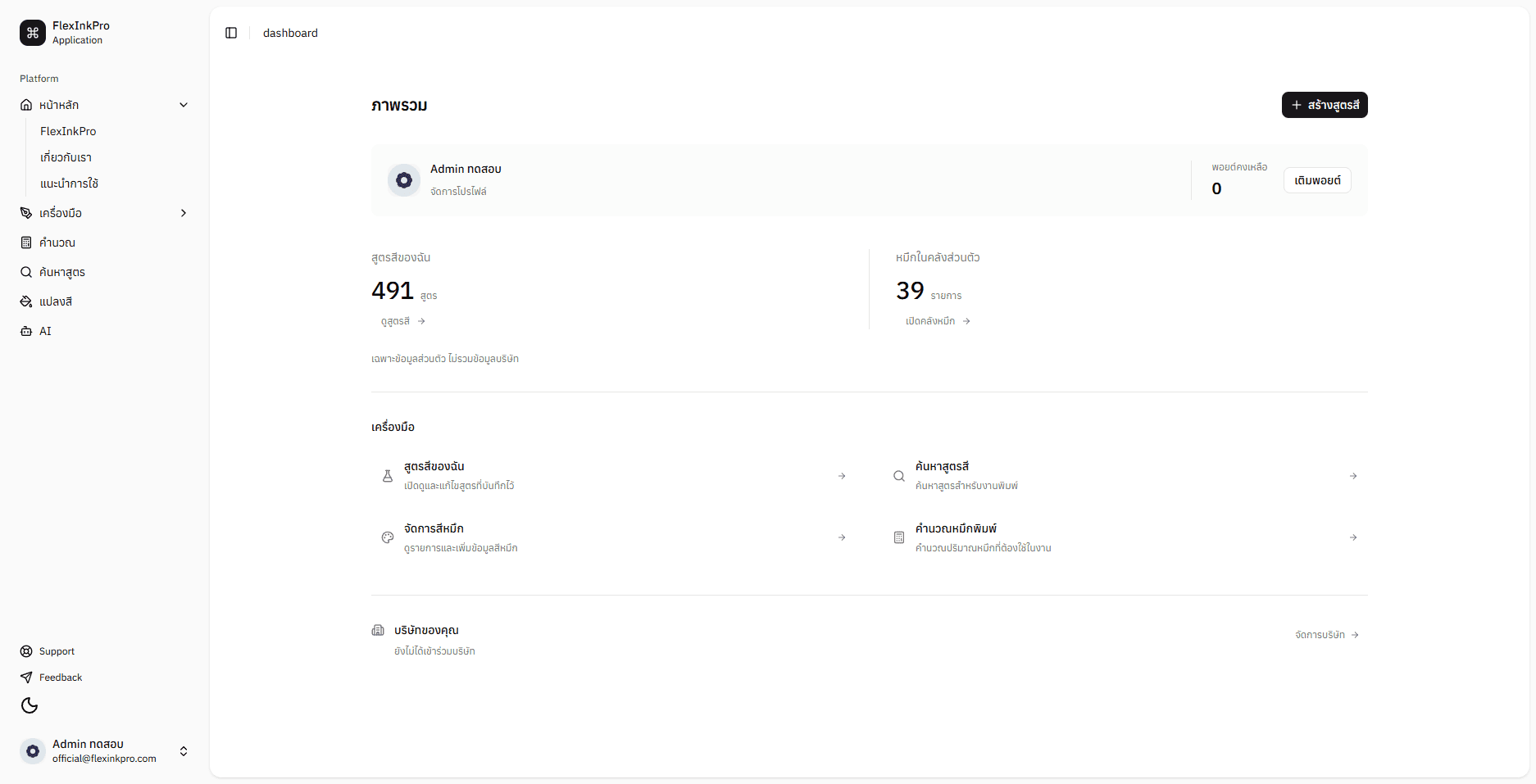Click the flask icon beside สูตรสีของฉัน
The image size is (1536, 784).
(x=388, y=476)
